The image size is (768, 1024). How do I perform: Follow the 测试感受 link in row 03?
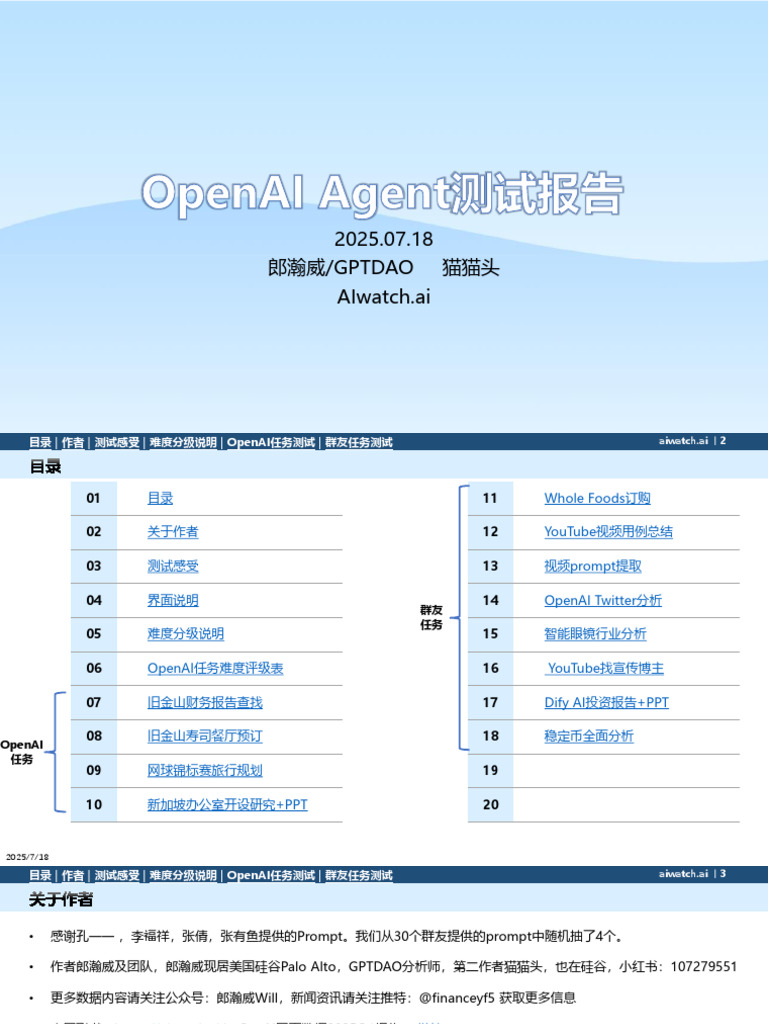(172, 566)
